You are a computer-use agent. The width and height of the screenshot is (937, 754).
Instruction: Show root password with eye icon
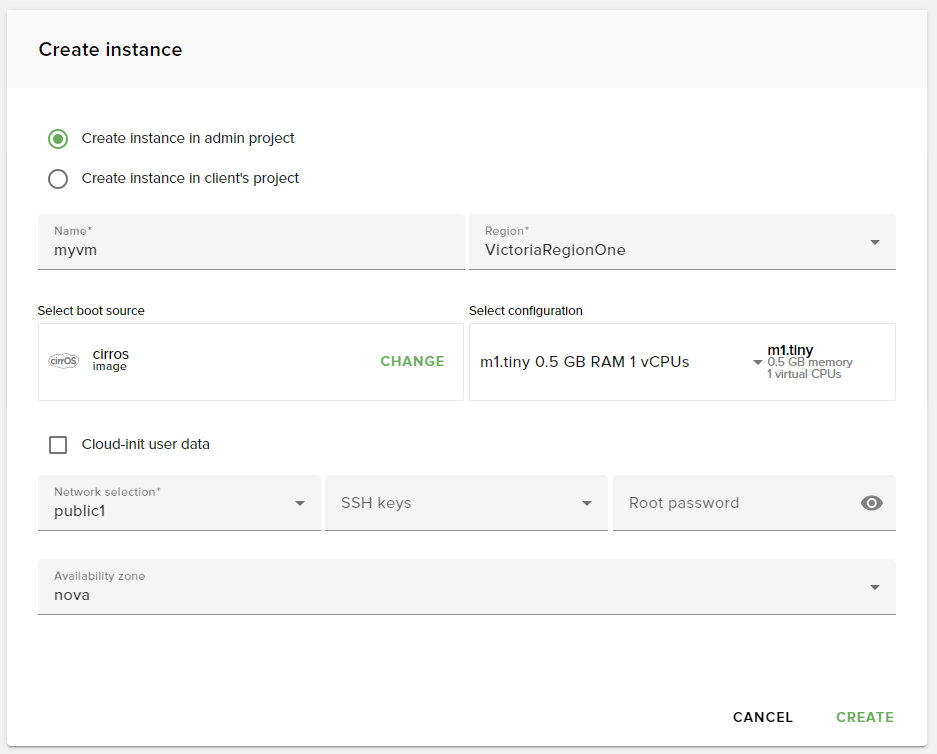[x=871, y=503]
